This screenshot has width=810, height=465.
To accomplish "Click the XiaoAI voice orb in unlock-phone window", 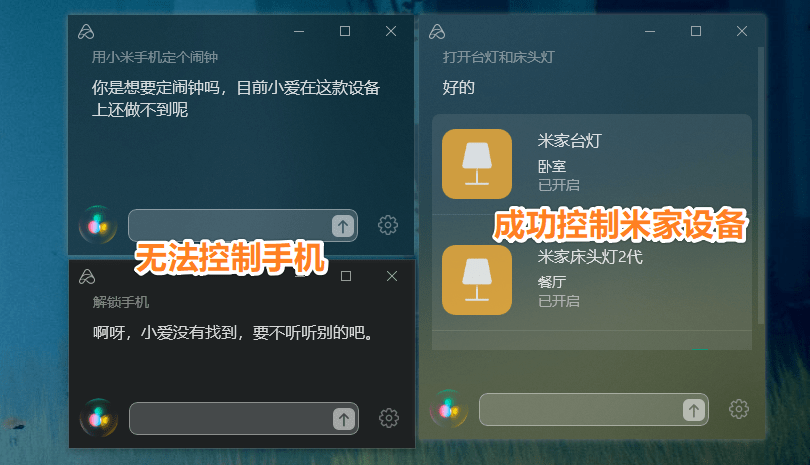I will pos(99,417).
